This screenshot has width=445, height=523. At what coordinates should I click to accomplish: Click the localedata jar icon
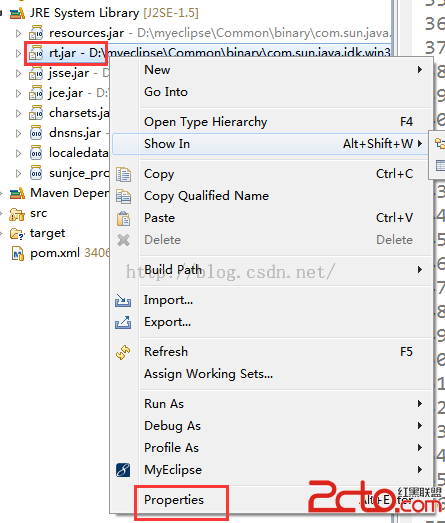pos(36,153)
